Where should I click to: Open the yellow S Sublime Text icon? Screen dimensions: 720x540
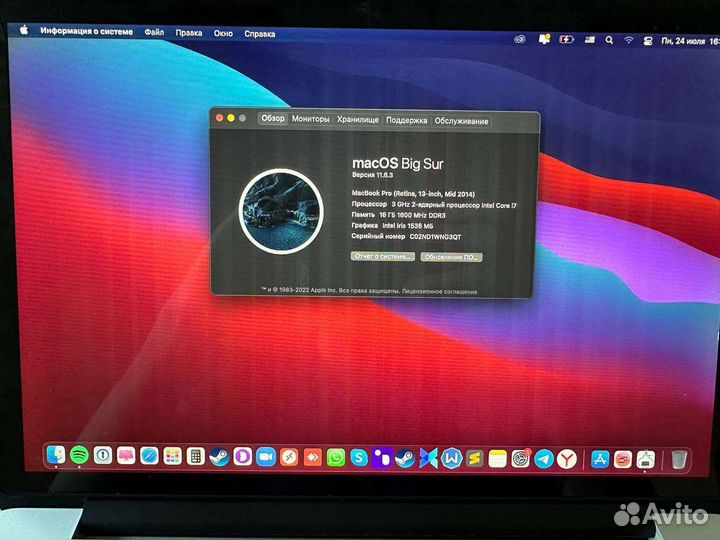tap(475, 459)
